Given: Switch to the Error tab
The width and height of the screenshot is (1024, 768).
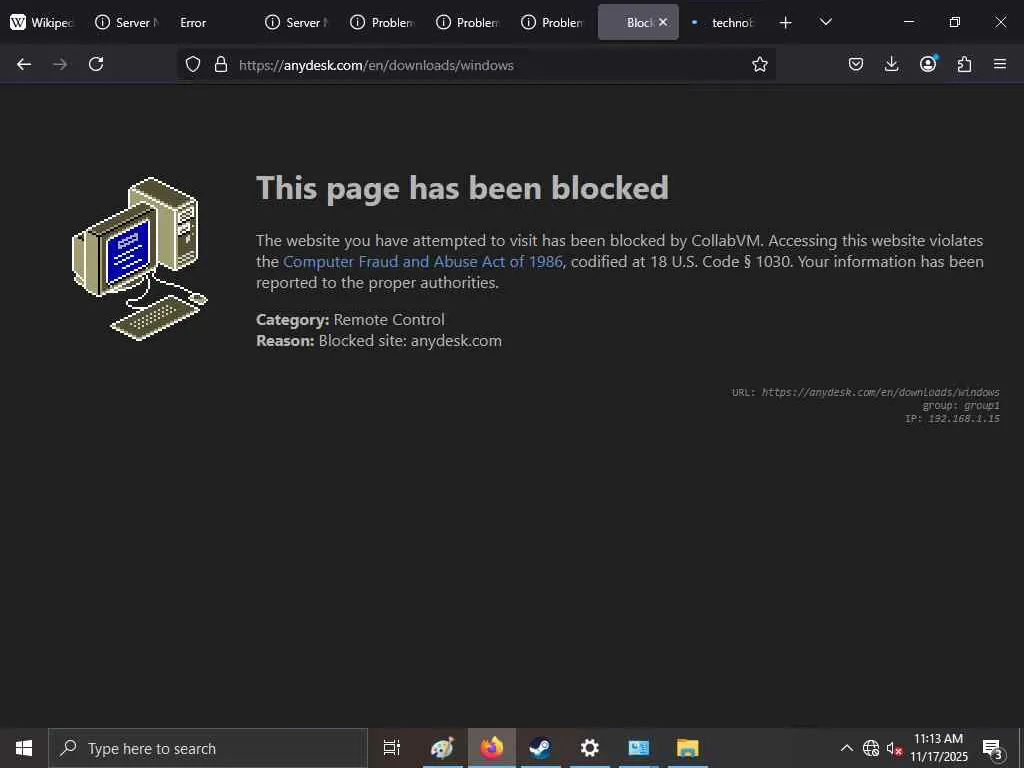Looking at the screenshot, I should pyautogui.click(x=213, y=22).
